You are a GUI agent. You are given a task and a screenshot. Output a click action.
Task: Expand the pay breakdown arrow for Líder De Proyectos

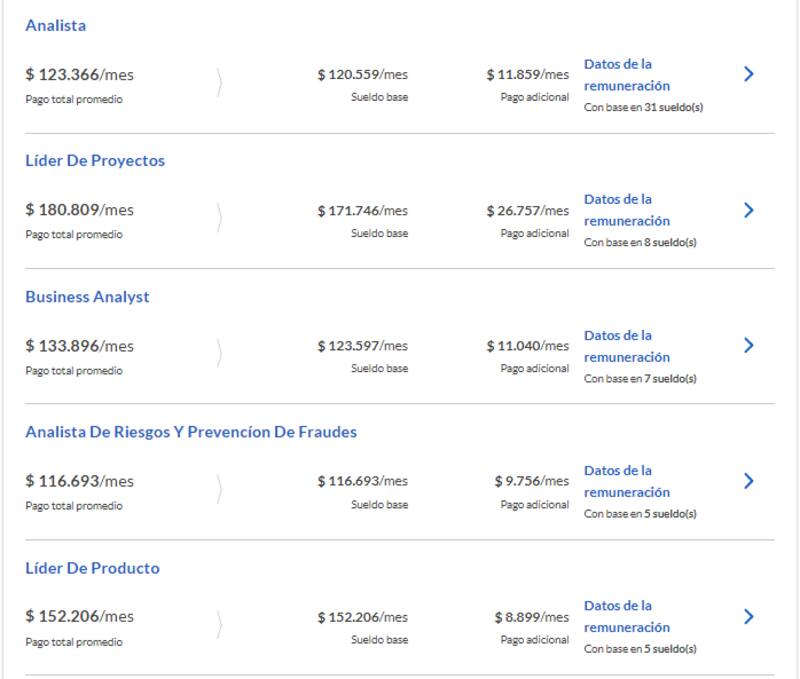[220, 219]
